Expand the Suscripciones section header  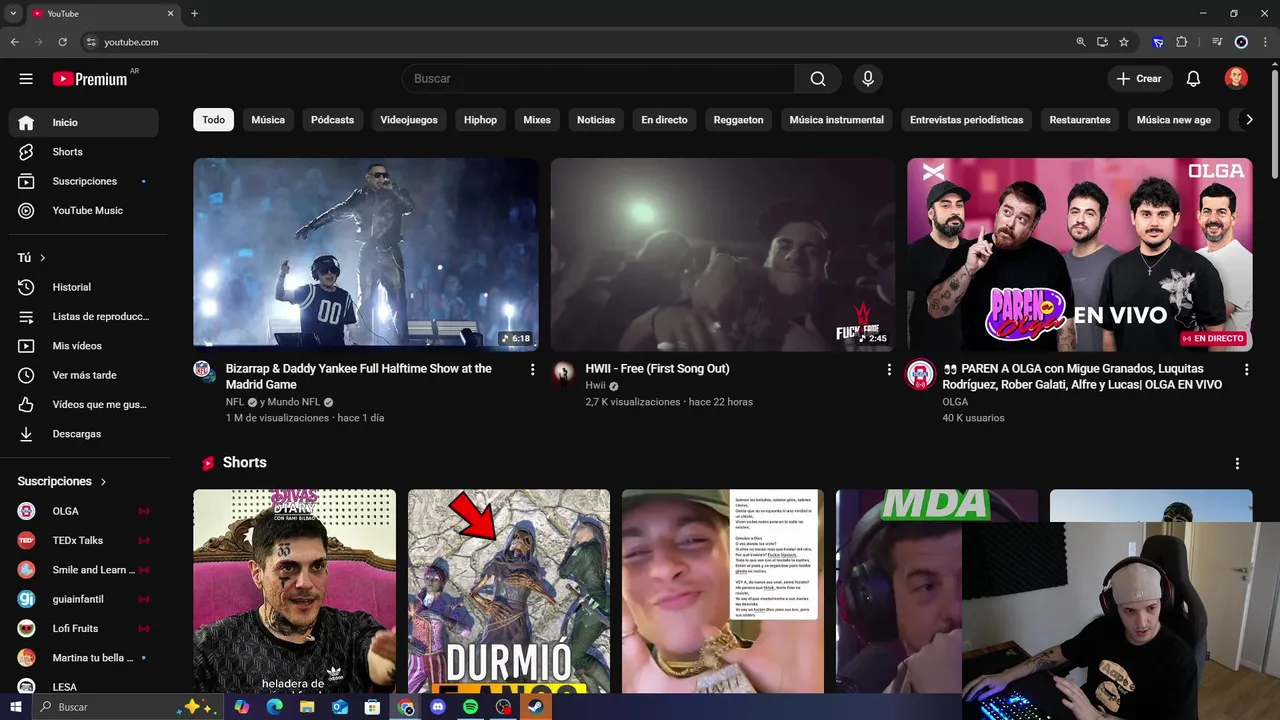click(x=62, y=482)
